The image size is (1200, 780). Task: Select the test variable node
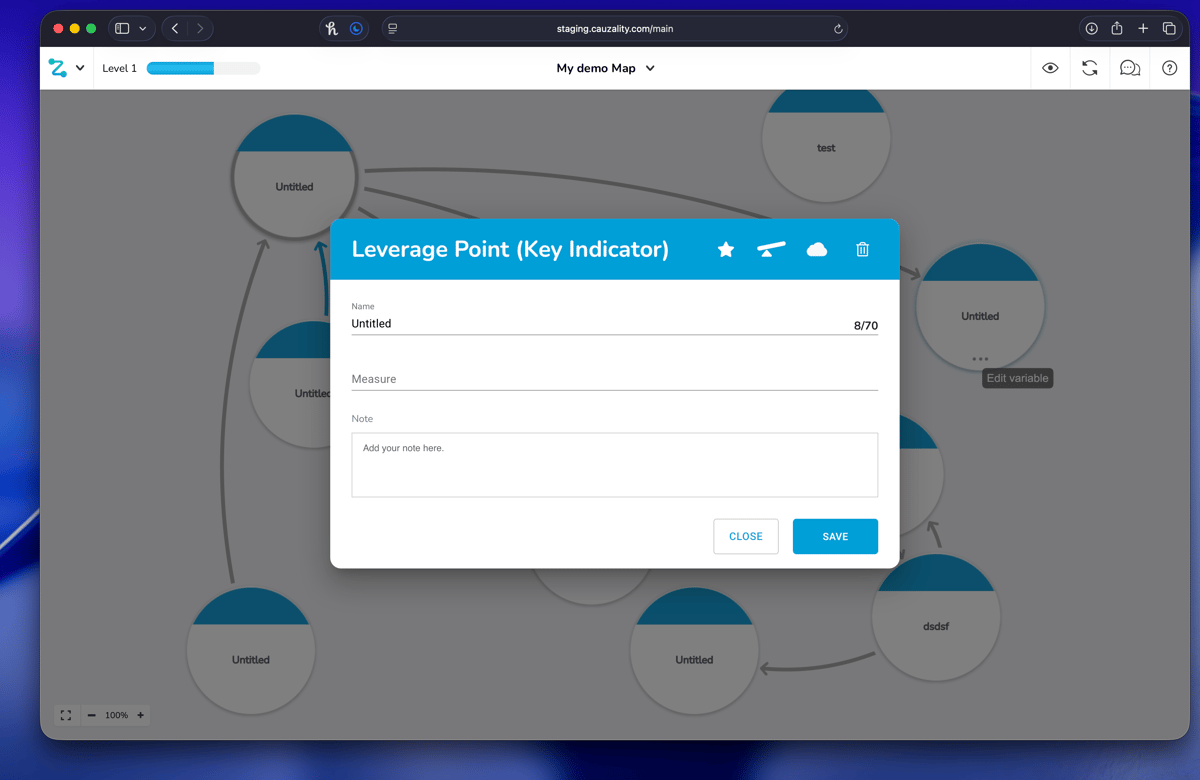click(x=826, y=140)
